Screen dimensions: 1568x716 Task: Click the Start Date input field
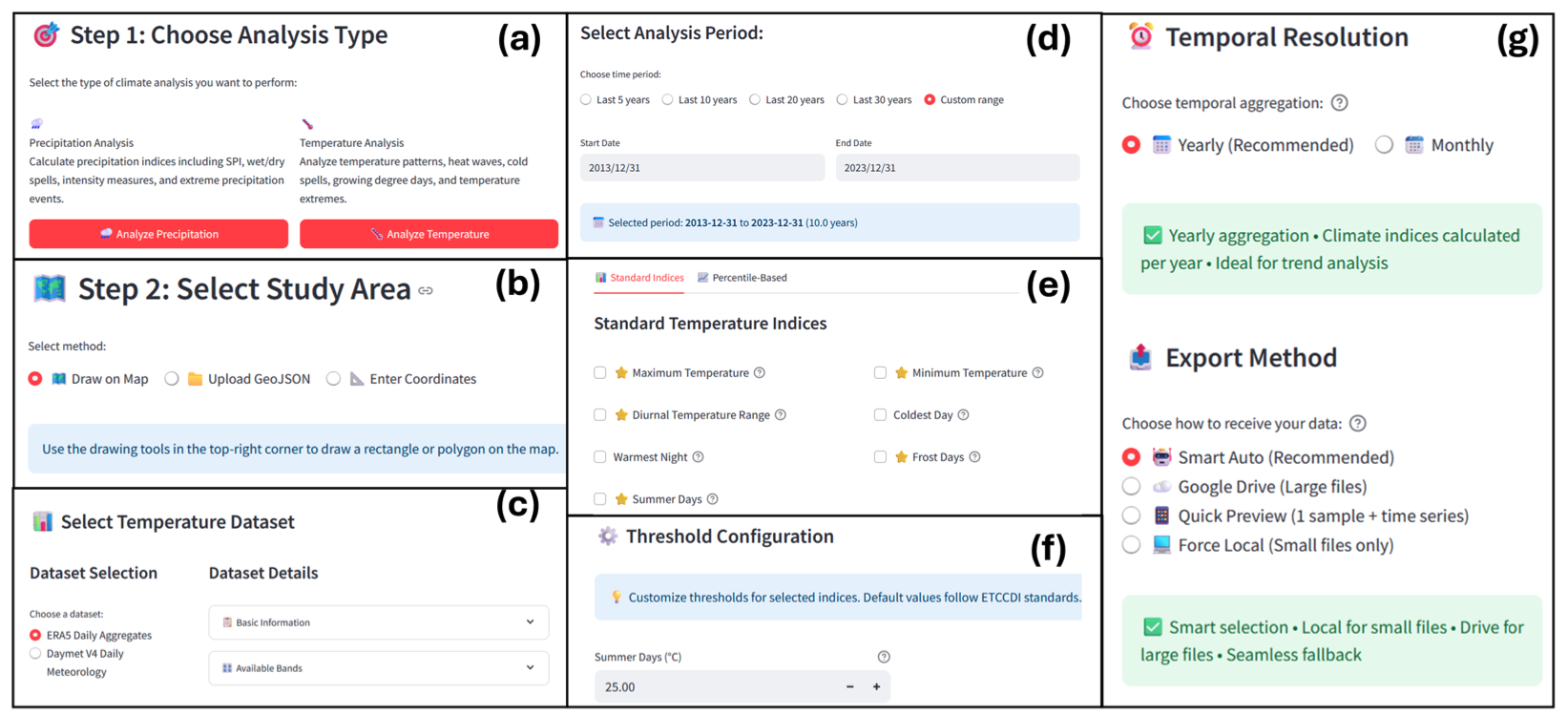(x=701, y=168)
